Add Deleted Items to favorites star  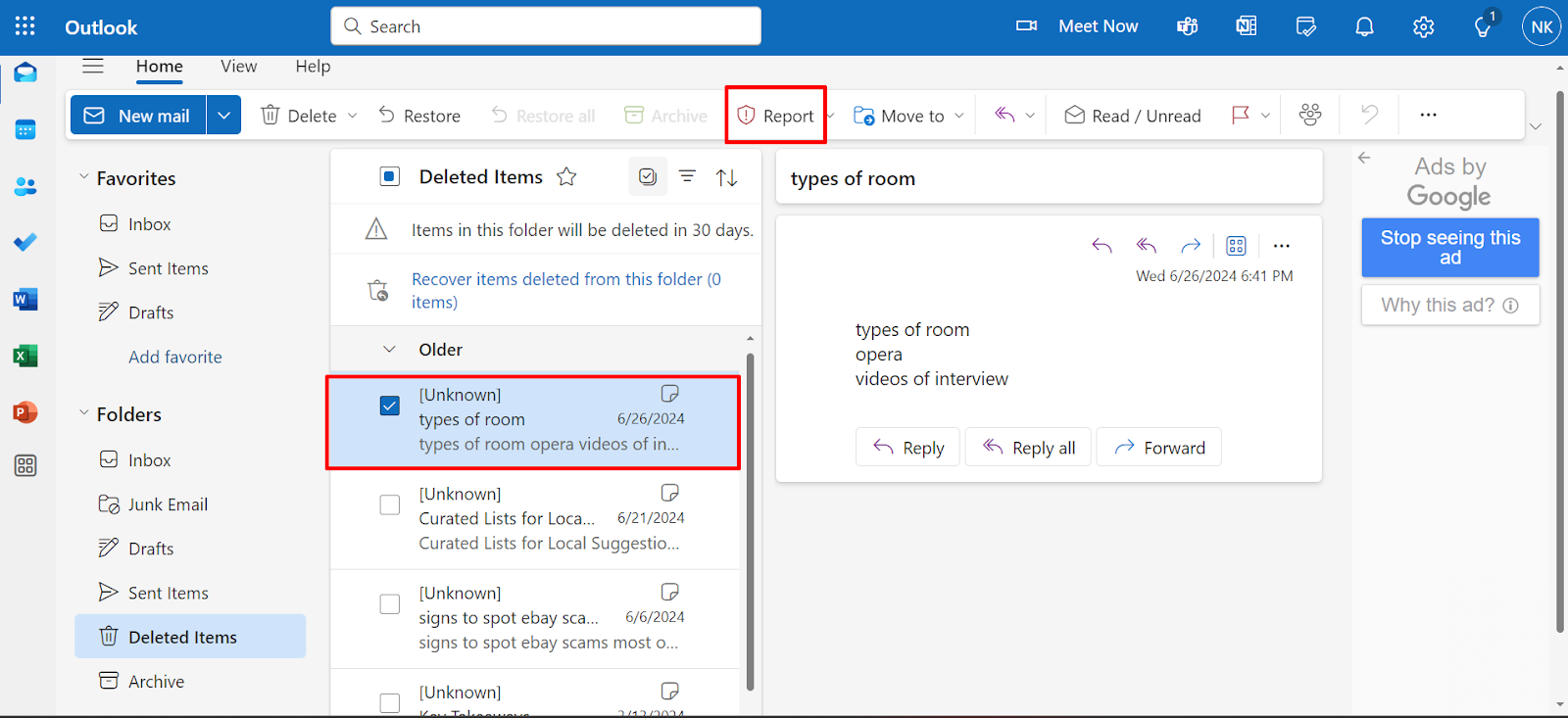tap(566, 176)
